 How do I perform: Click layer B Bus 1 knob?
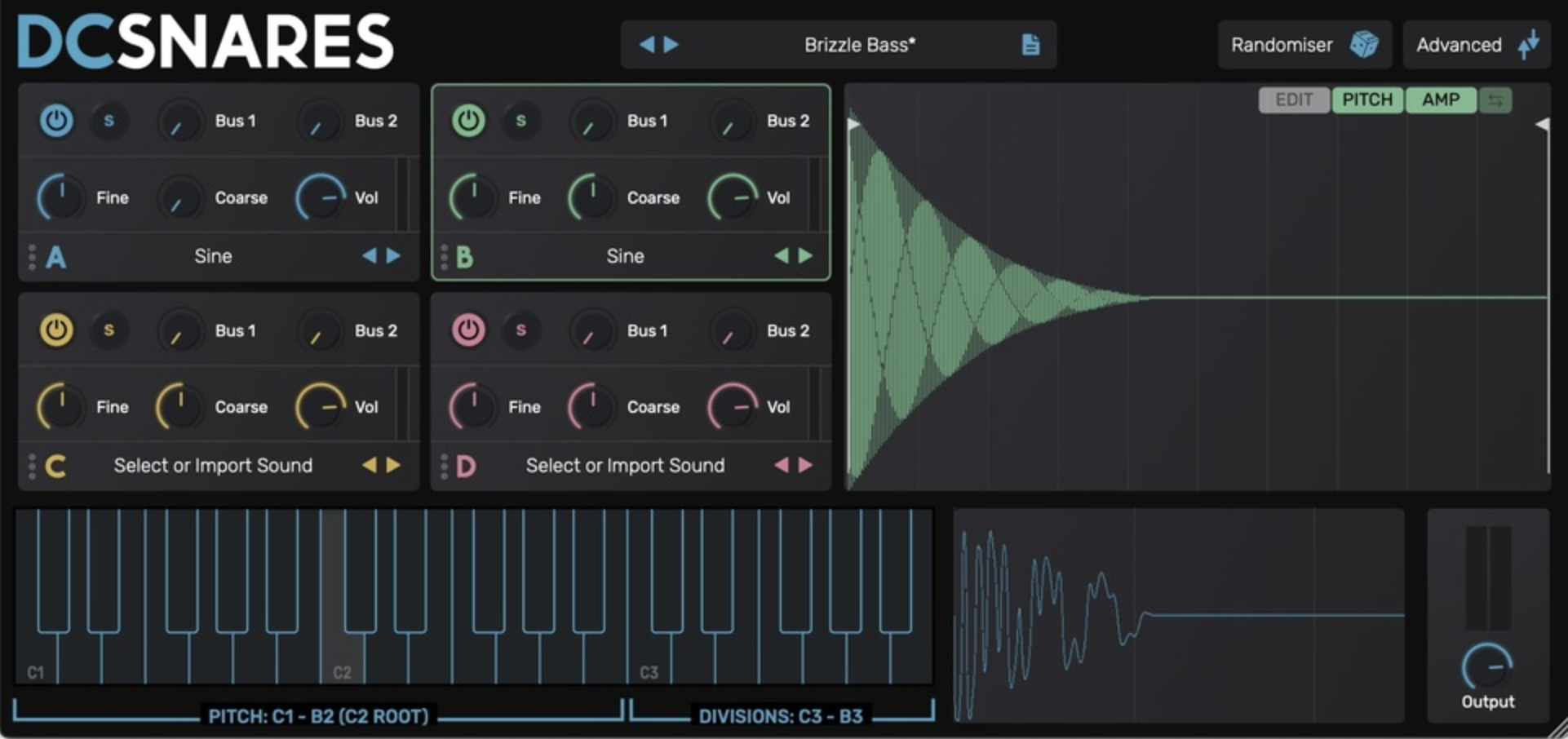point(591,122)
